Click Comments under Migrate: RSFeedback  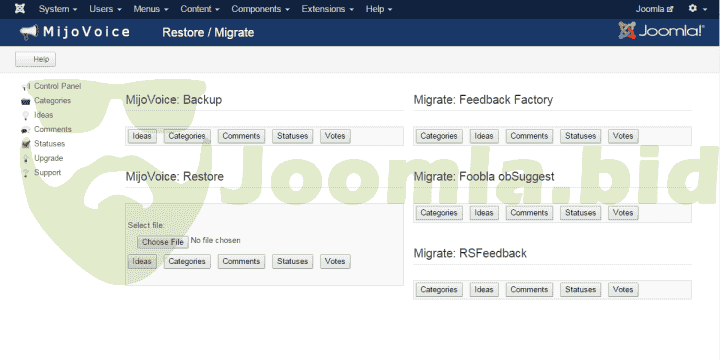click(x=529, y=290)
